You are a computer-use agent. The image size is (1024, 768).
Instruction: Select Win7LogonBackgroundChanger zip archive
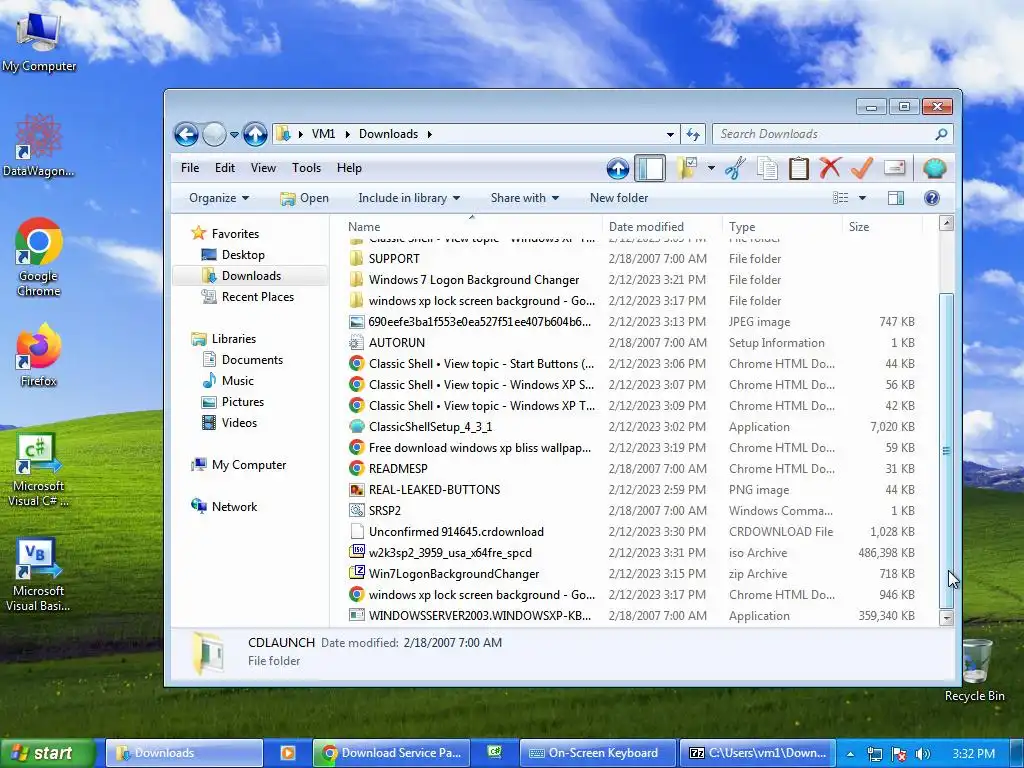coord(454,574)
